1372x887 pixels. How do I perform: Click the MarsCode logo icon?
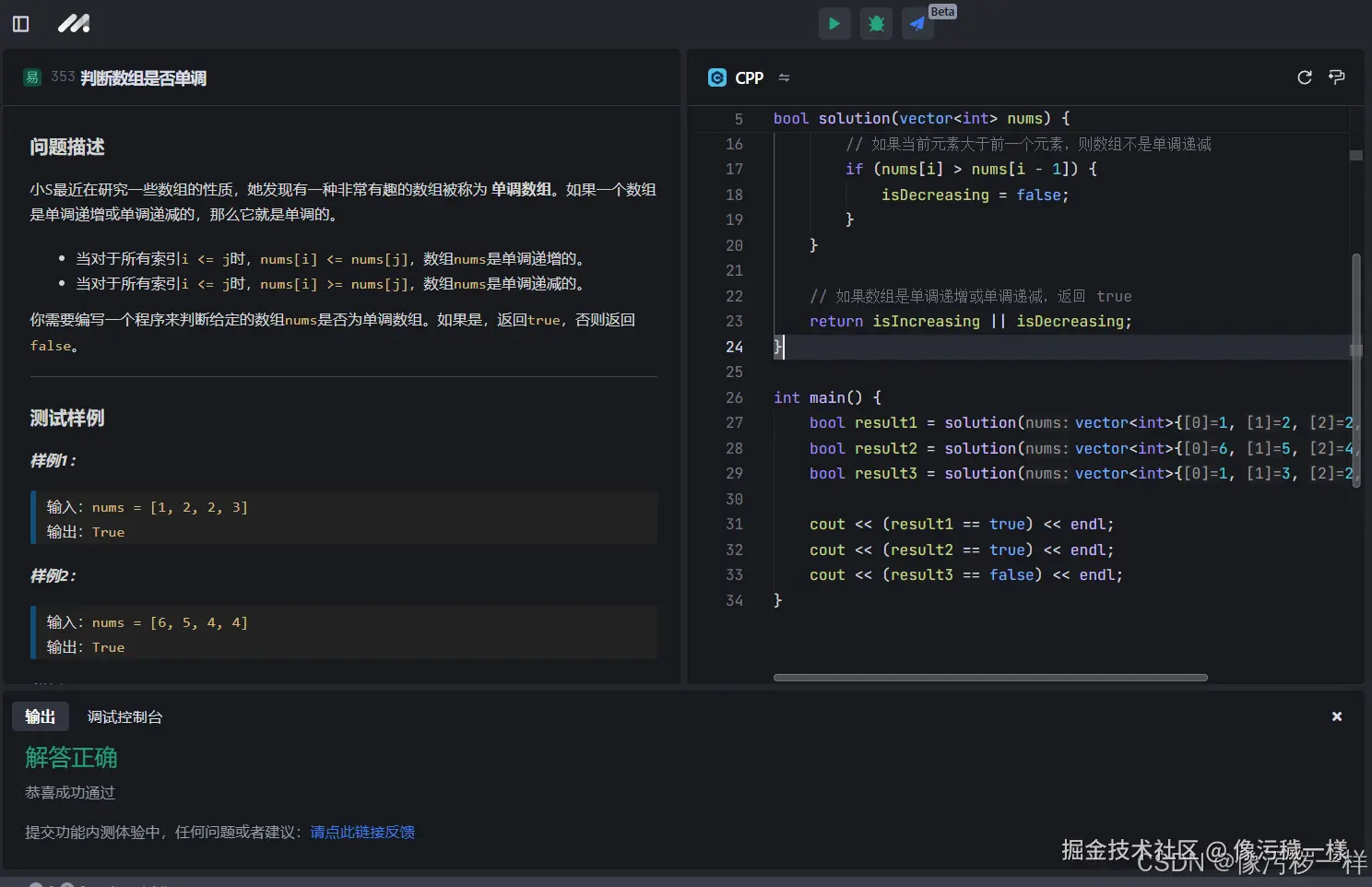point(74,24)
